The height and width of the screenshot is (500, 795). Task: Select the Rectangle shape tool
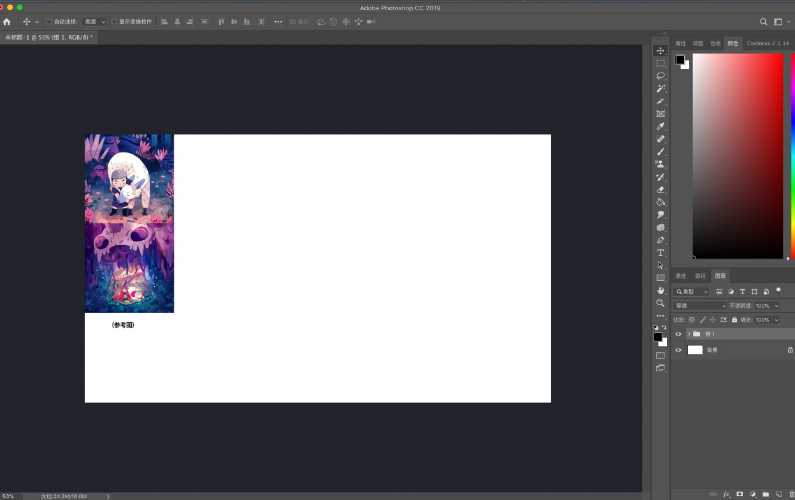pyautogui.click(x=660, y=278)
